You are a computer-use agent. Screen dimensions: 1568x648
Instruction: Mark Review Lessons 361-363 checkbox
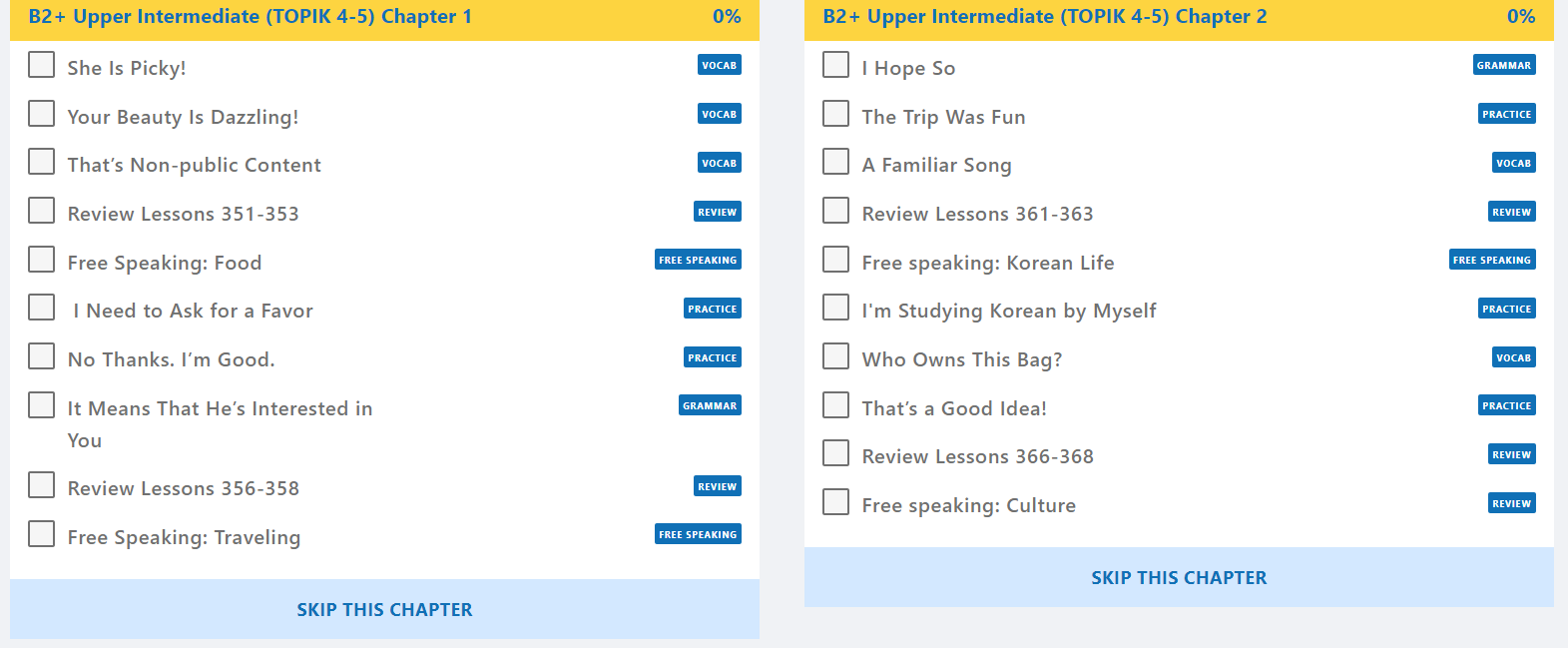coord(835,211)
